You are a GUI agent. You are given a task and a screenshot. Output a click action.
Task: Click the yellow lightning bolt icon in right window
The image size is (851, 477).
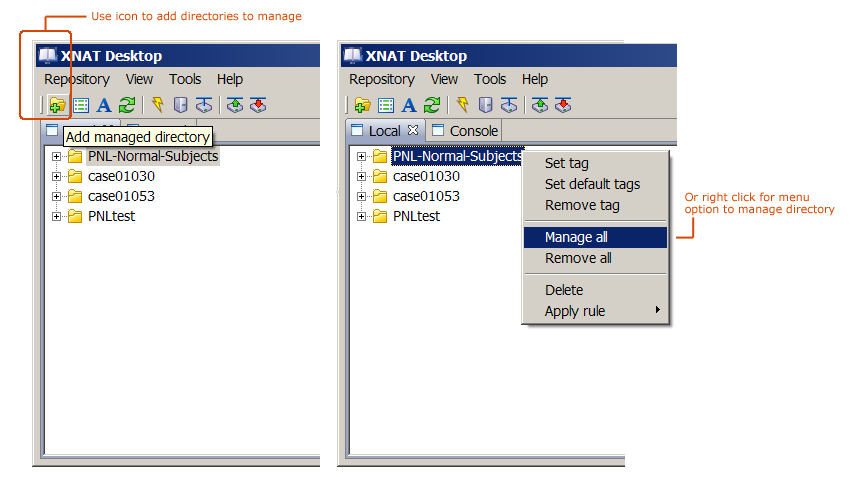tap(462, 104)
